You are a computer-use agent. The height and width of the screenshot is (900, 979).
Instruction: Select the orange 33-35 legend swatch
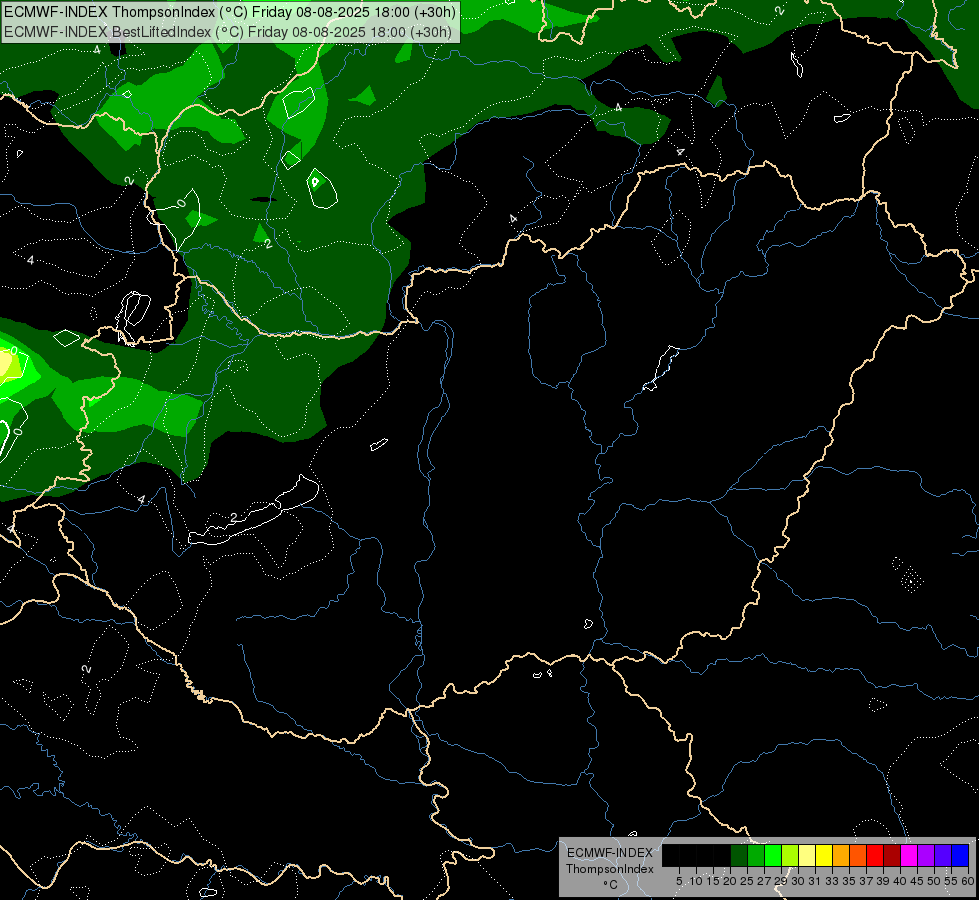click(841, 855)
